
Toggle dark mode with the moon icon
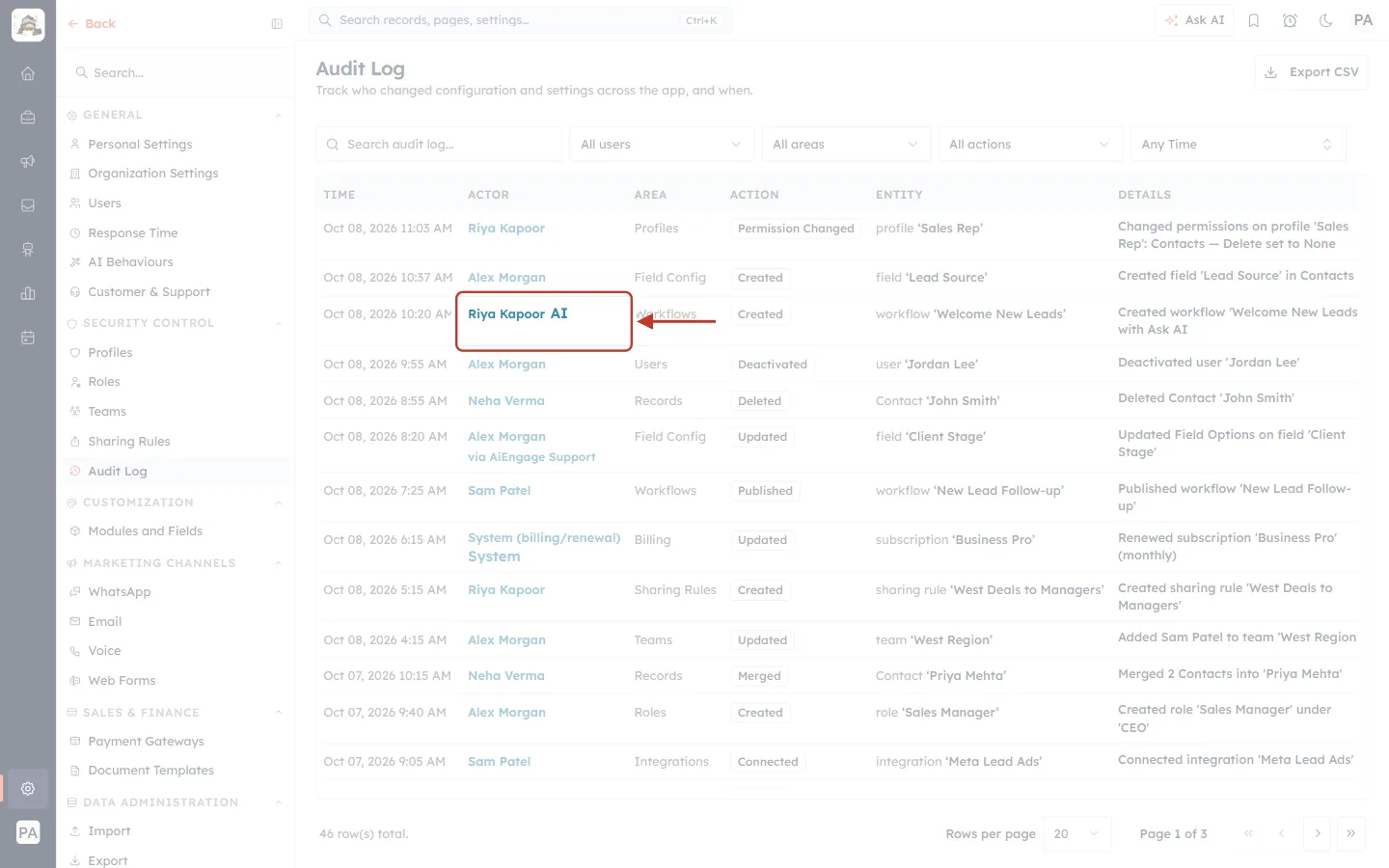tap(1326, 20)
